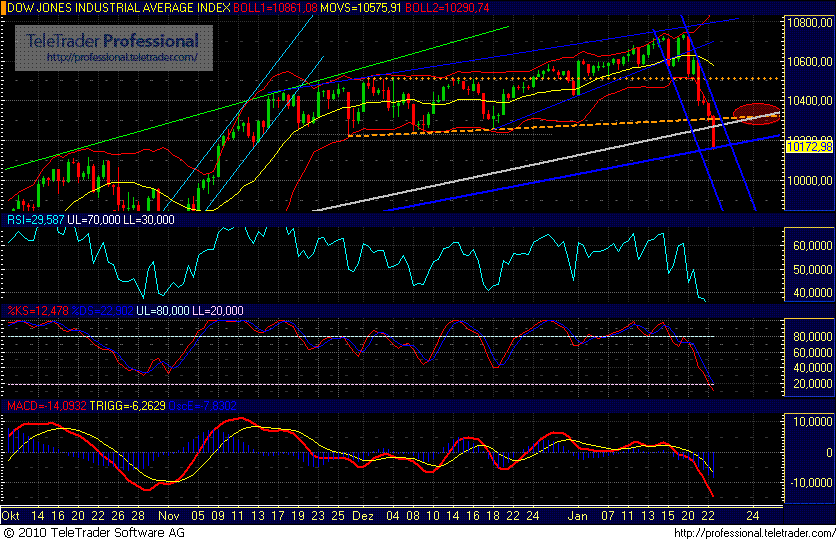Click the 10000,00 price axis label
Image resolution: width=836 pixels, height=542 pixels.
point(809,181)
